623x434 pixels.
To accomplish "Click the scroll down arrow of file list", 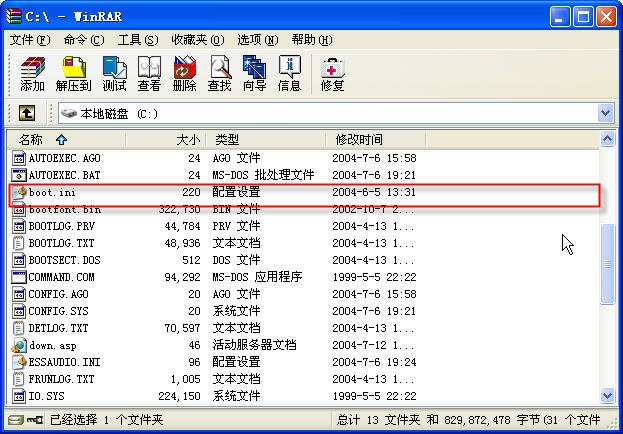I will pos(607,395).
